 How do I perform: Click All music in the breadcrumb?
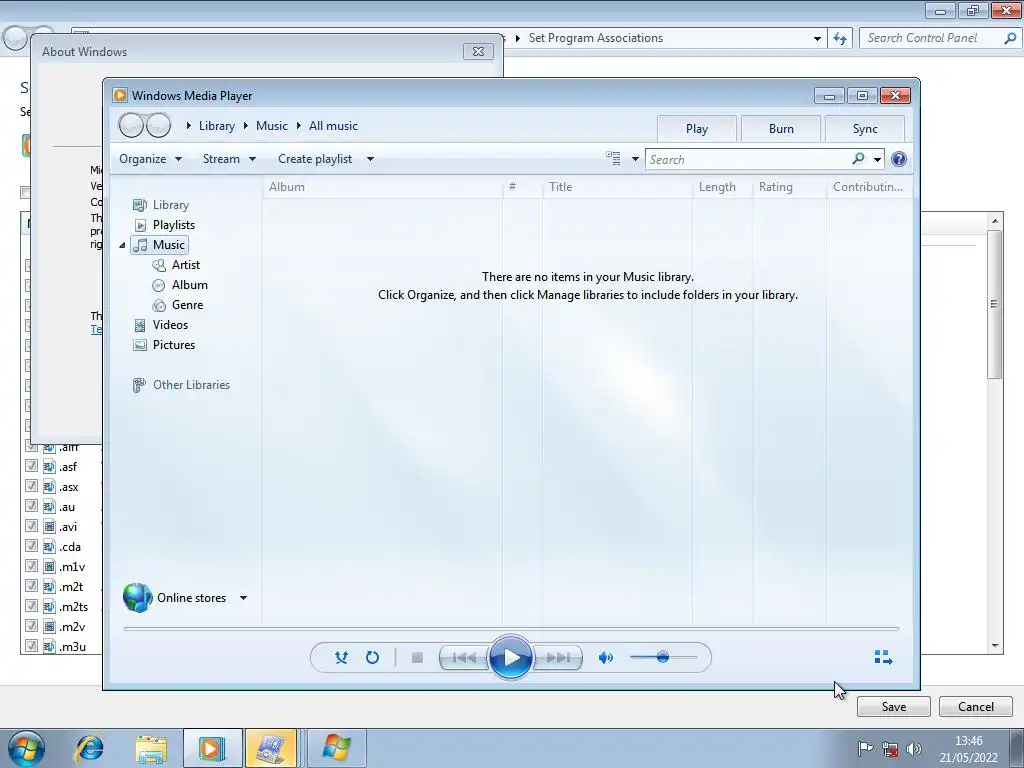pyautogui.click(x=333, y=126)
